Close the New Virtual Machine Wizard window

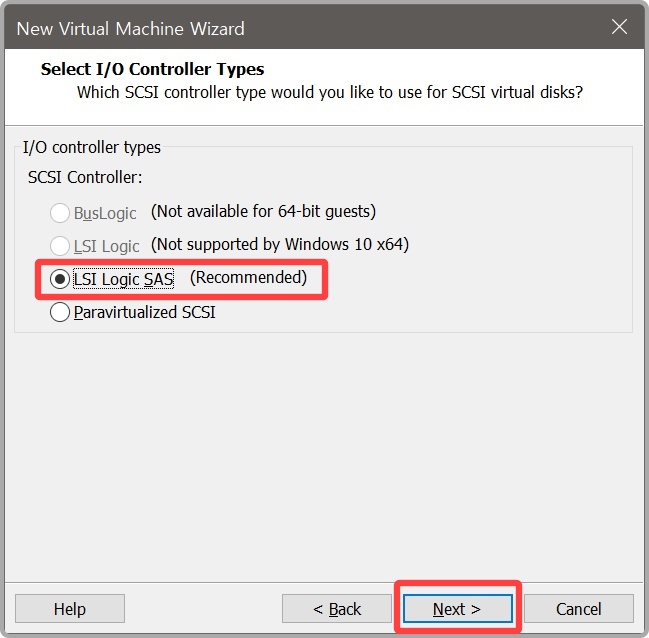(619, 27)
